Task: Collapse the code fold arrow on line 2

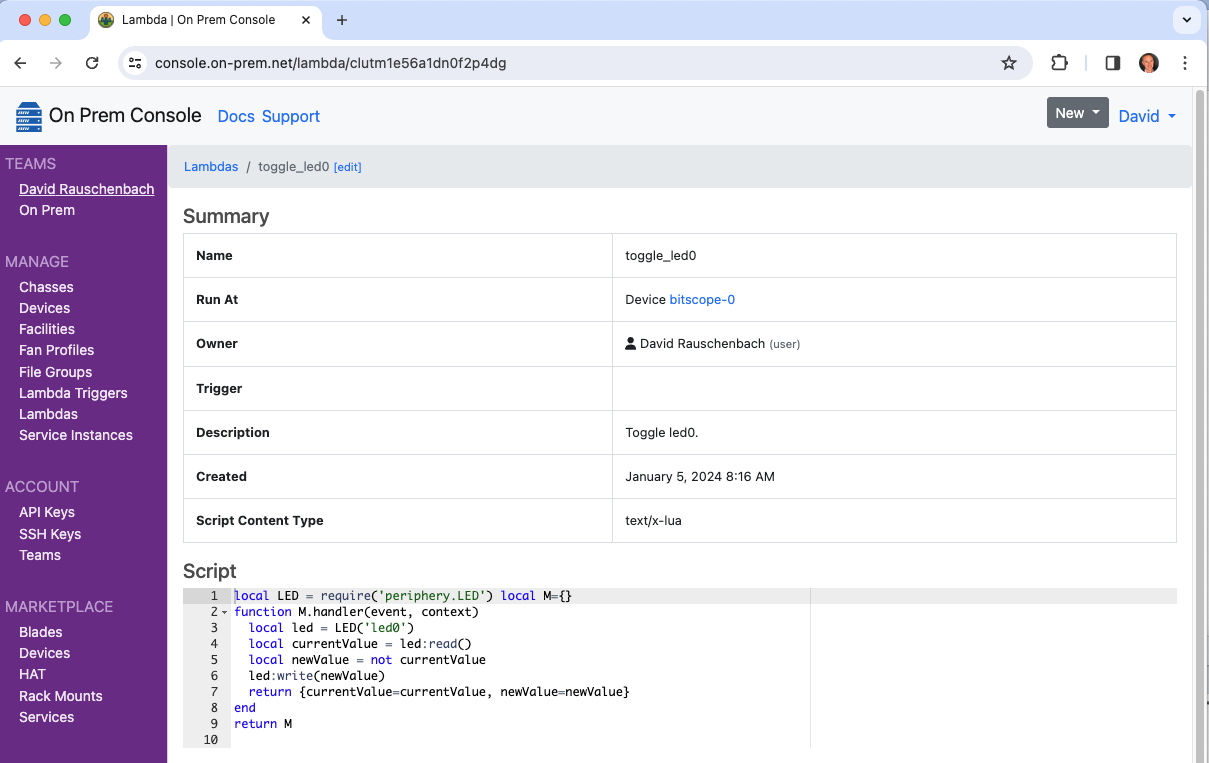Action: click(x=224, y=612)
